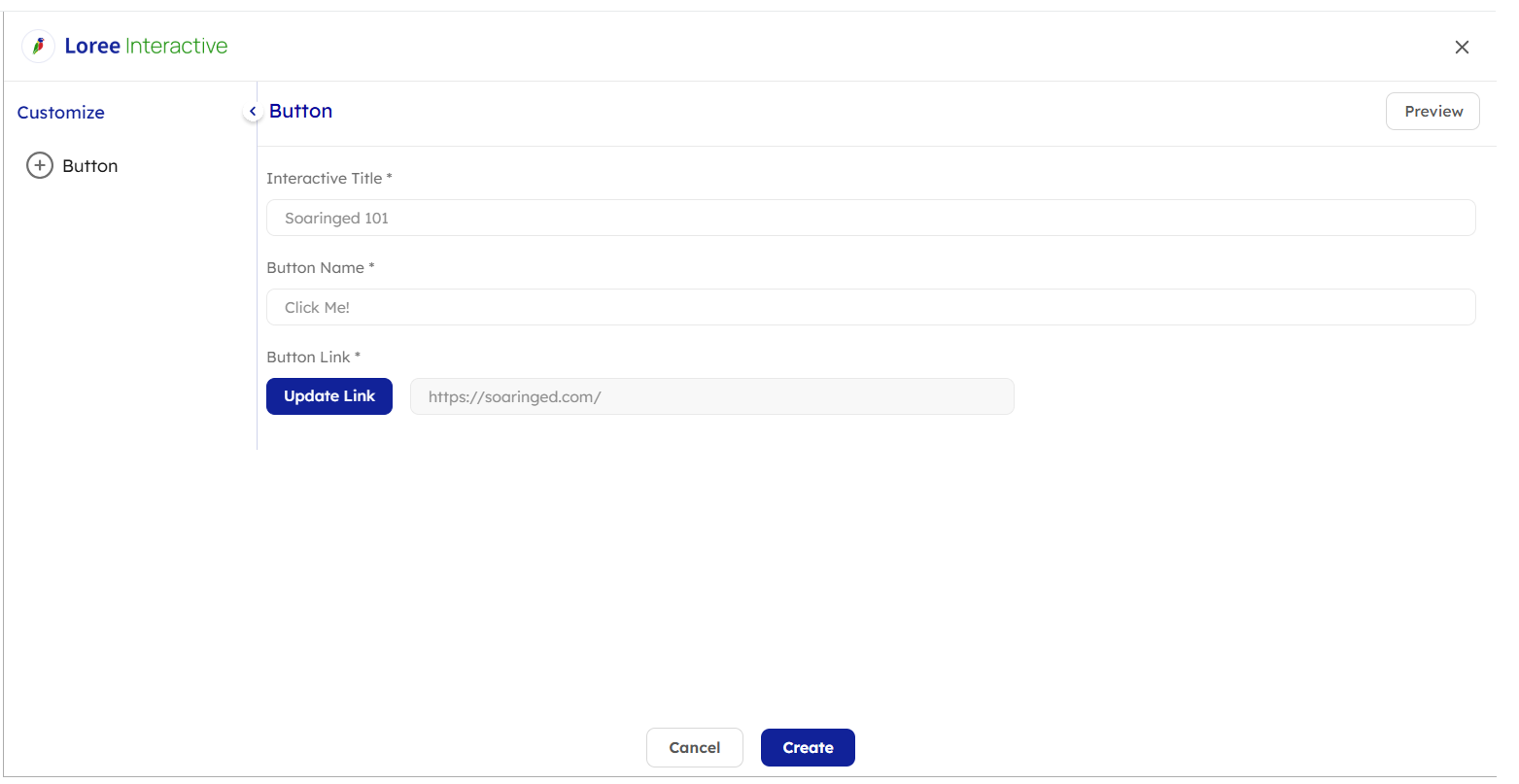Image resolution: width=1519 pixels, height=784 pixels.
Task: Collapse the Customize sidebar with the chevron
Action: (x=253, y=112)
